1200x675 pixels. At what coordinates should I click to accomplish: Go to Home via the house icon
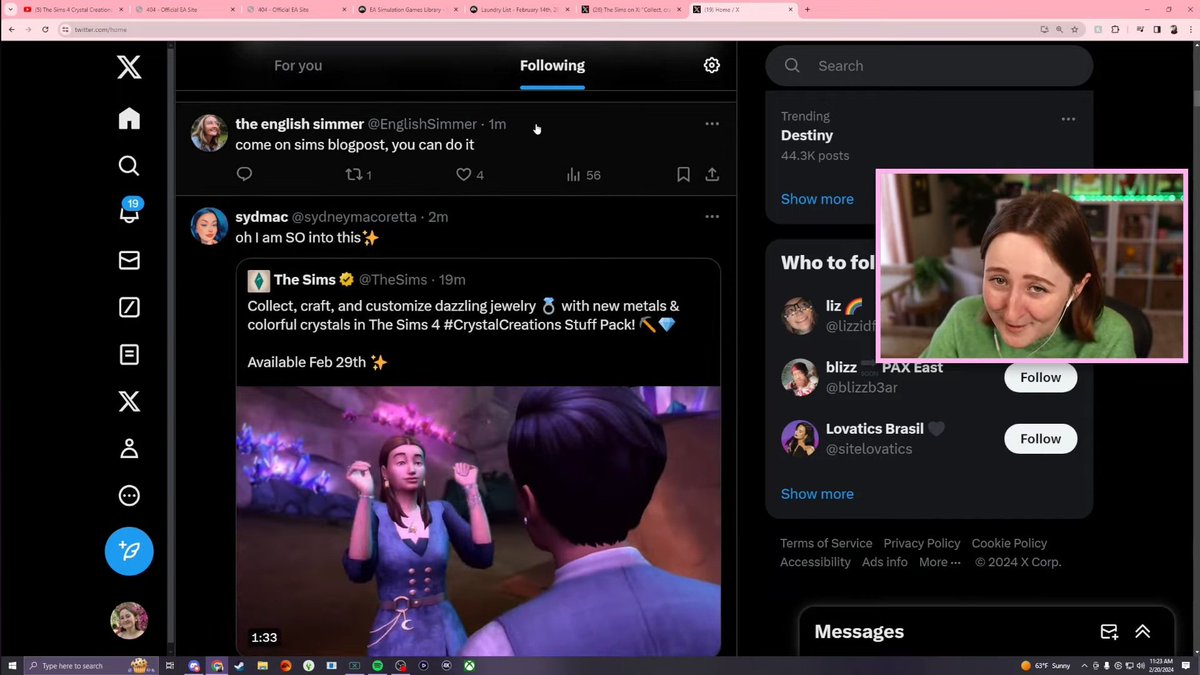click(x=129, y=119)
